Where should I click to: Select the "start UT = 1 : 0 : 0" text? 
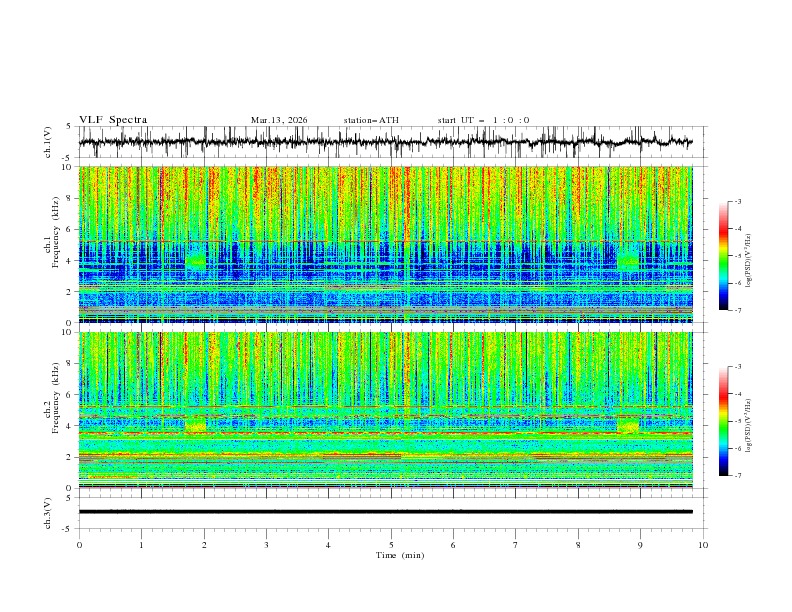coord(483,120)
